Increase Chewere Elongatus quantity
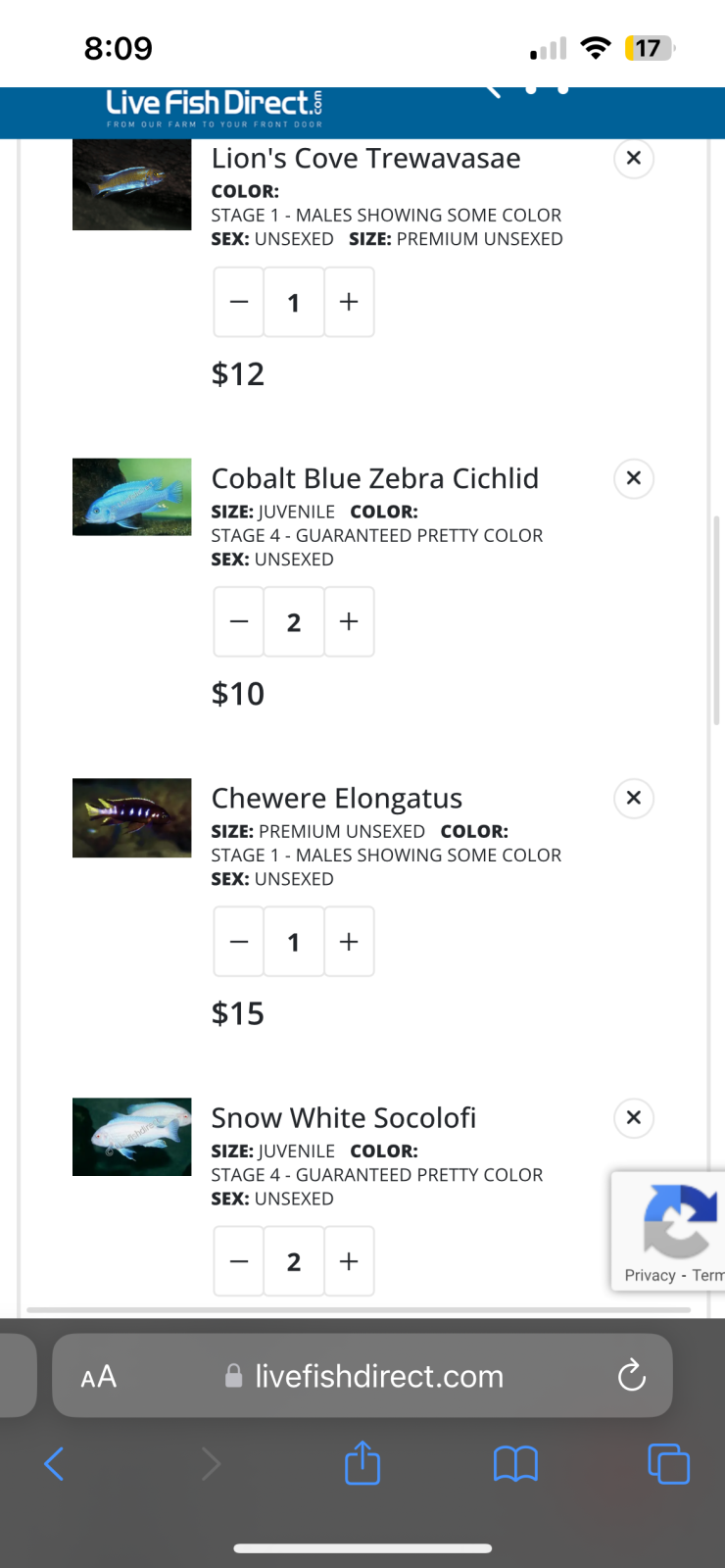Image resolution: width=725 pixels, height=1568 pixels. tap(349, 942)
